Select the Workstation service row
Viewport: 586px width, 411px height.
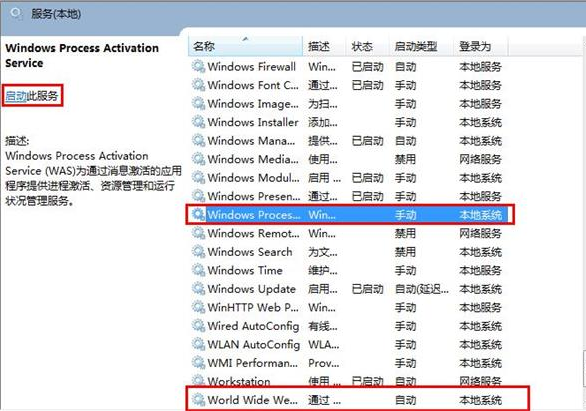point(350,381)
